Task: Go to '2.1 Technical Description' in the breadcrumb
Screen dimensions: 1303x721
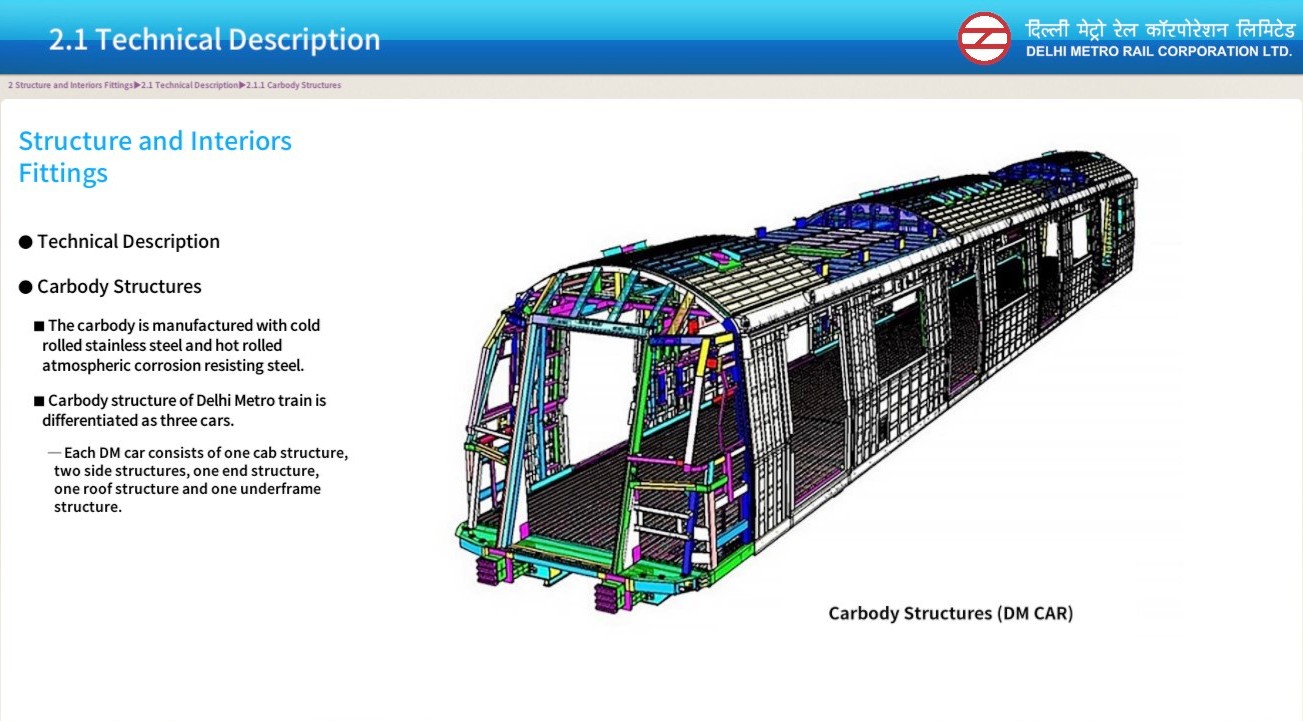Action: coord(190,86)
